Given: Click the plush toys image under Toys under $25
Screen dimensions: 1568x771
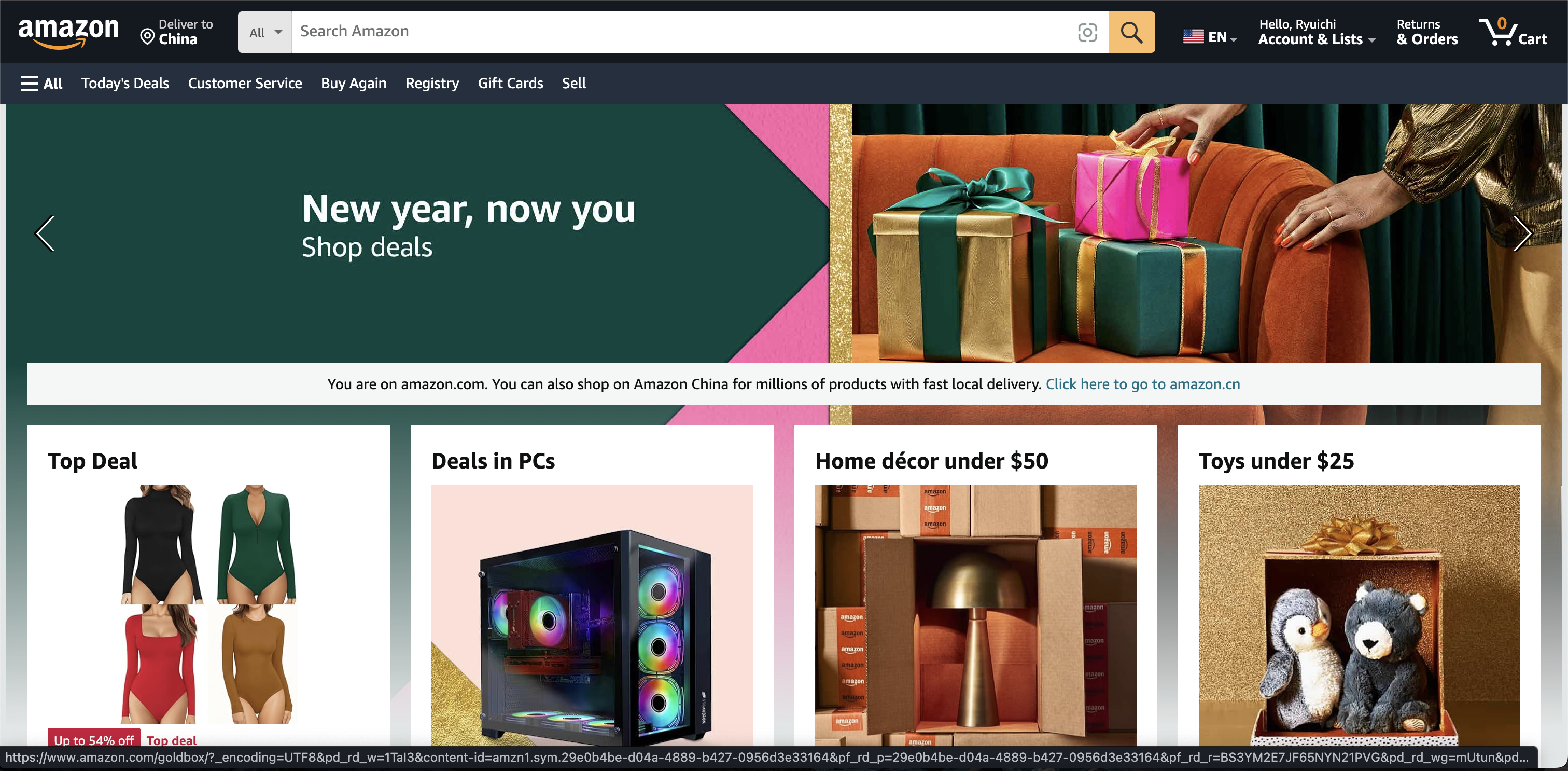Looking at the screenshot, I should (1359, 616).
